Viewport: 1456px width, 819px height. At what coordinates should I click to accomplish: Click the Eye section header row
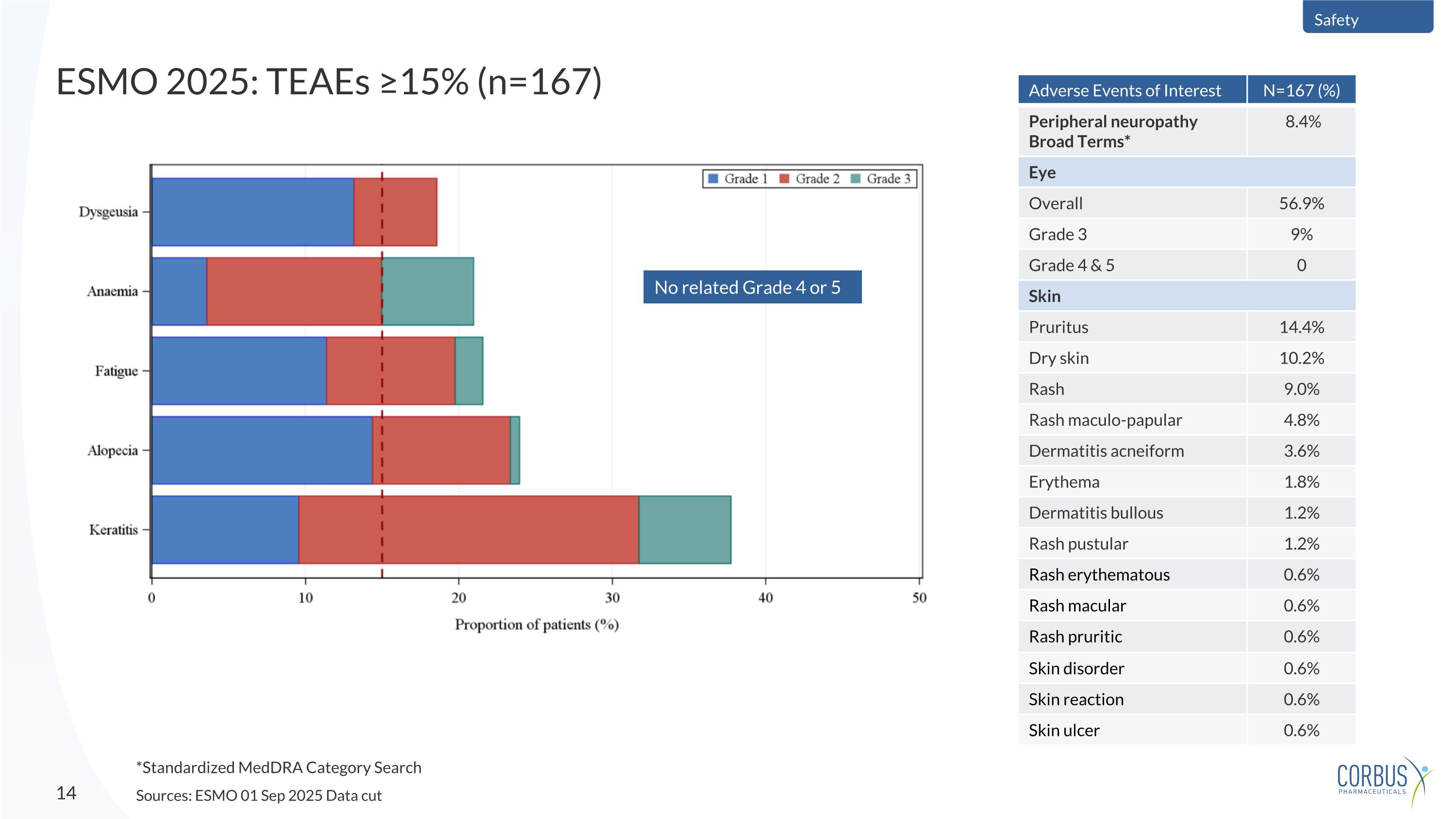coord(1186,172)
